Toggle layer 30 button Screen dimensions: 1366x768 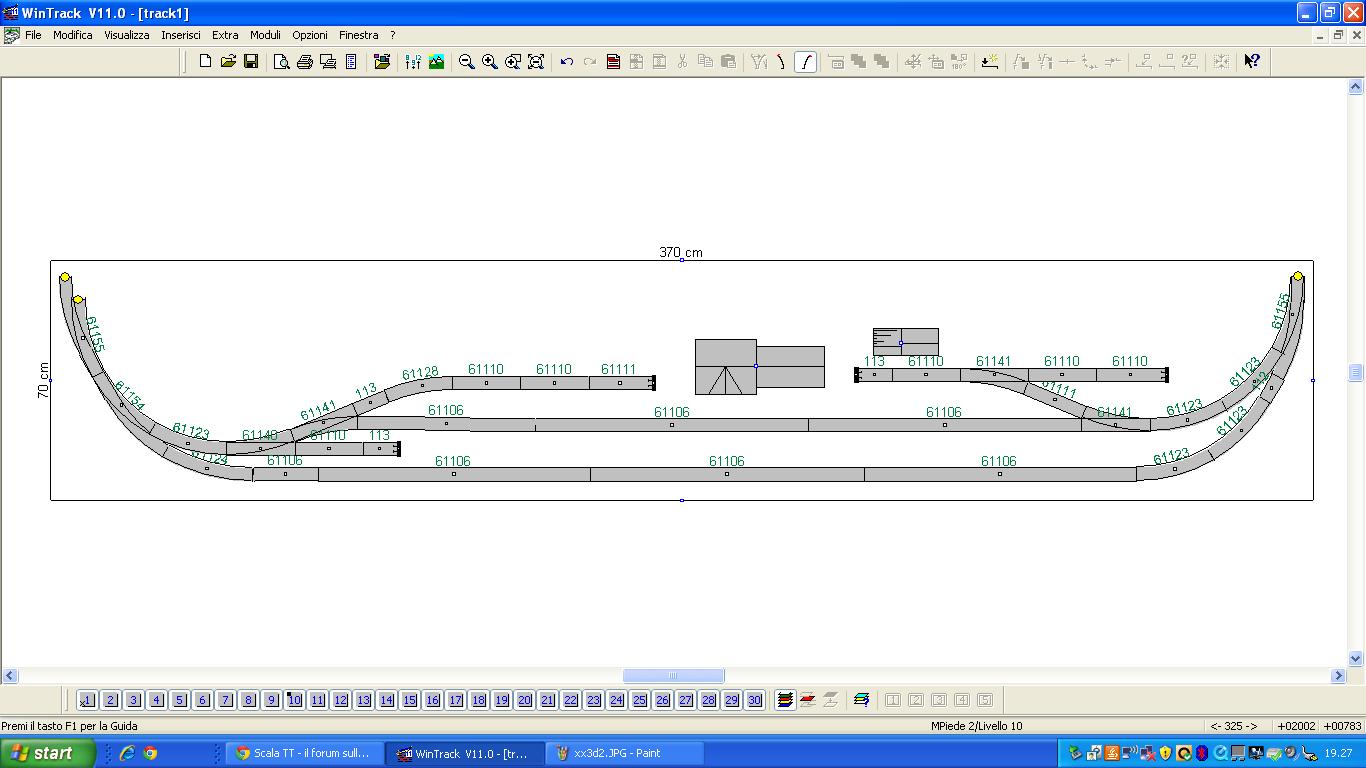[754, 700]
